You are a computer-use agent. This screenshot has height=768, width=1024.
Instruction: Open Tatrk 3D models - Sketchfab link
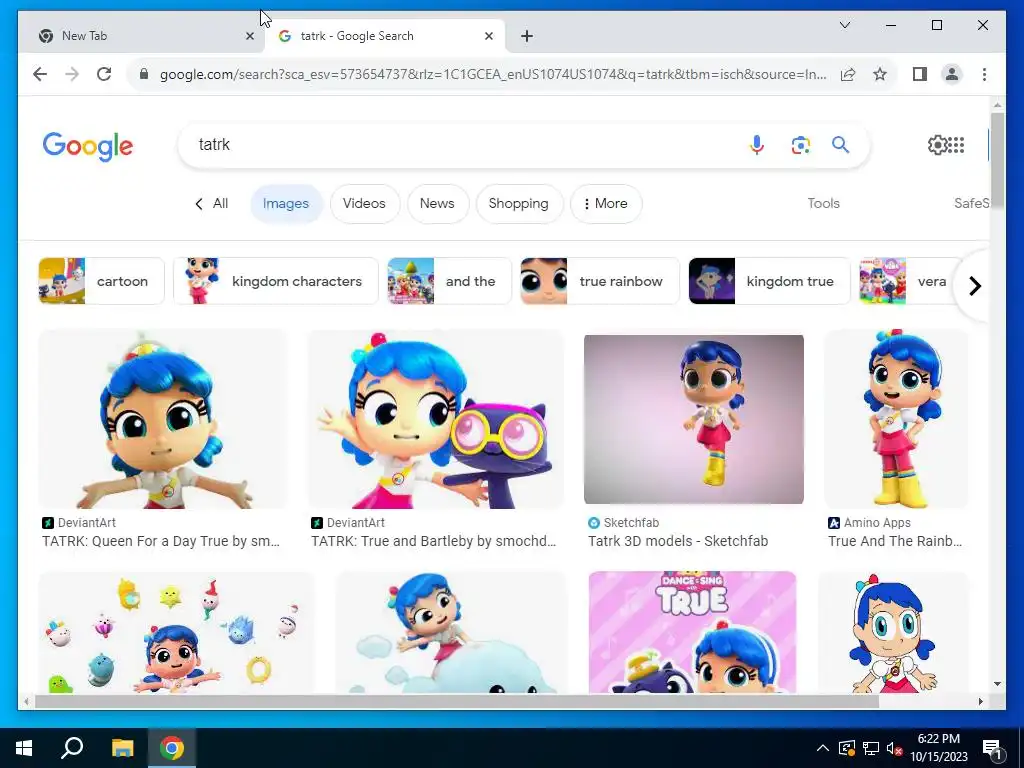678,541
